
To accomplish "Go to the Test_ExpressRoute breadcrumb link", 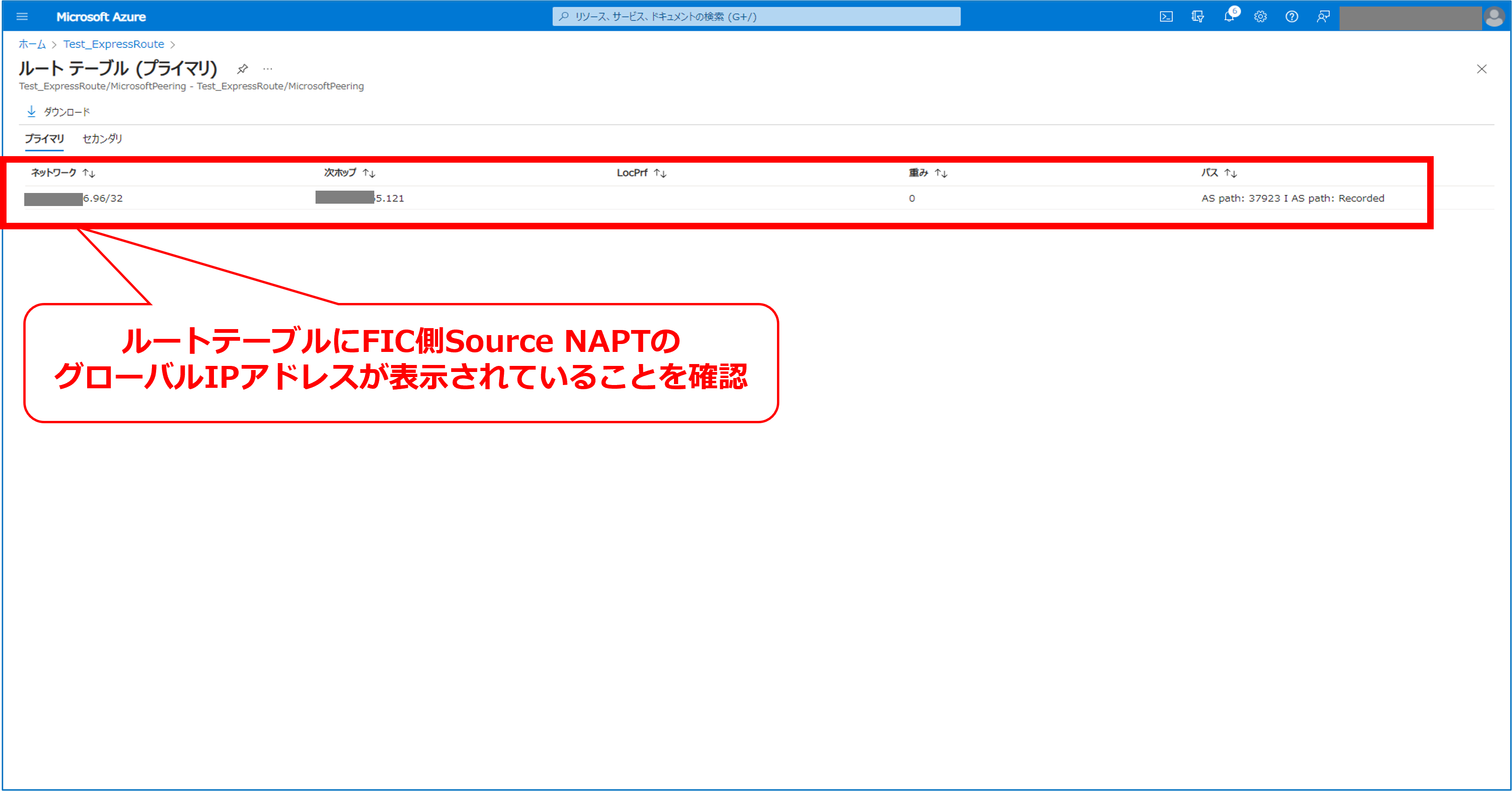I will [x=113, y=44].
